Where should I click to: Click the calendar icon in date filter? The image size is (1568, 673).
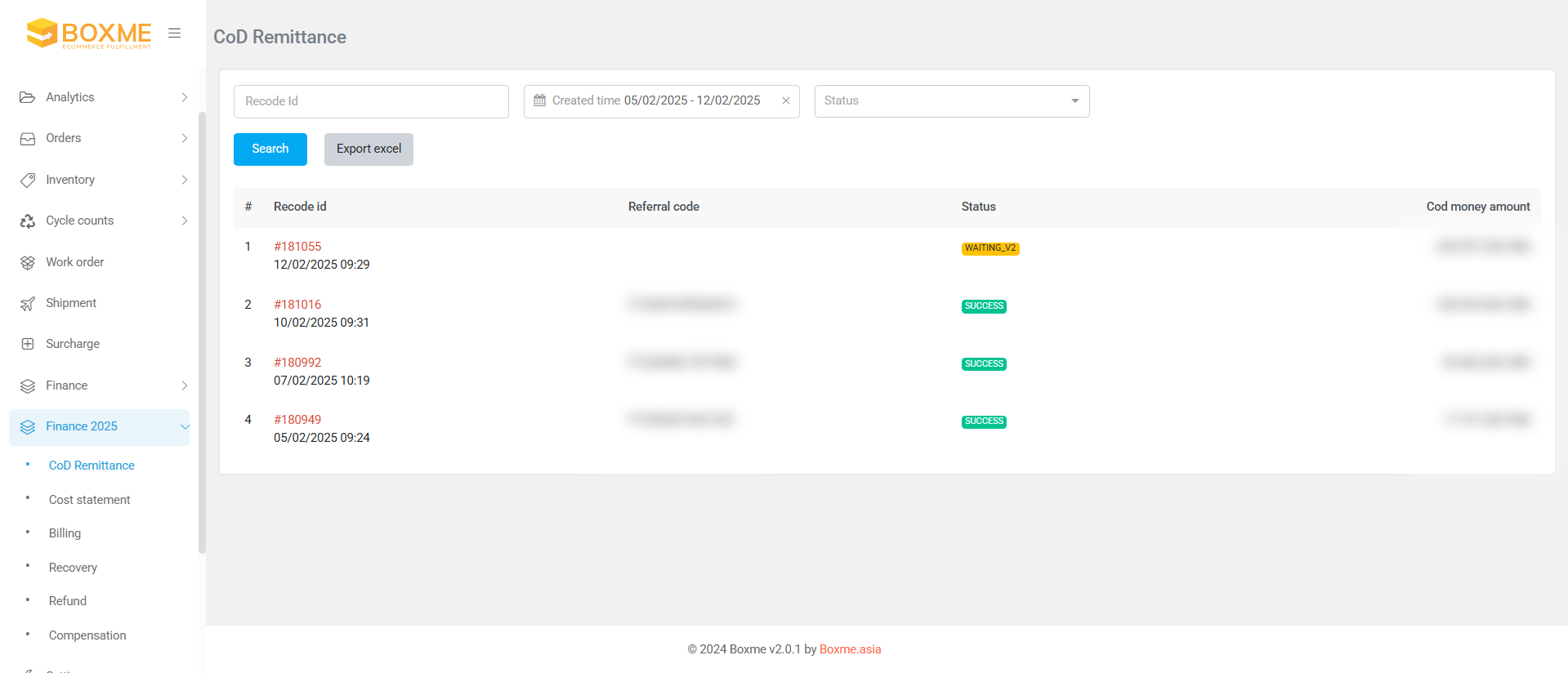coord(539,100)
